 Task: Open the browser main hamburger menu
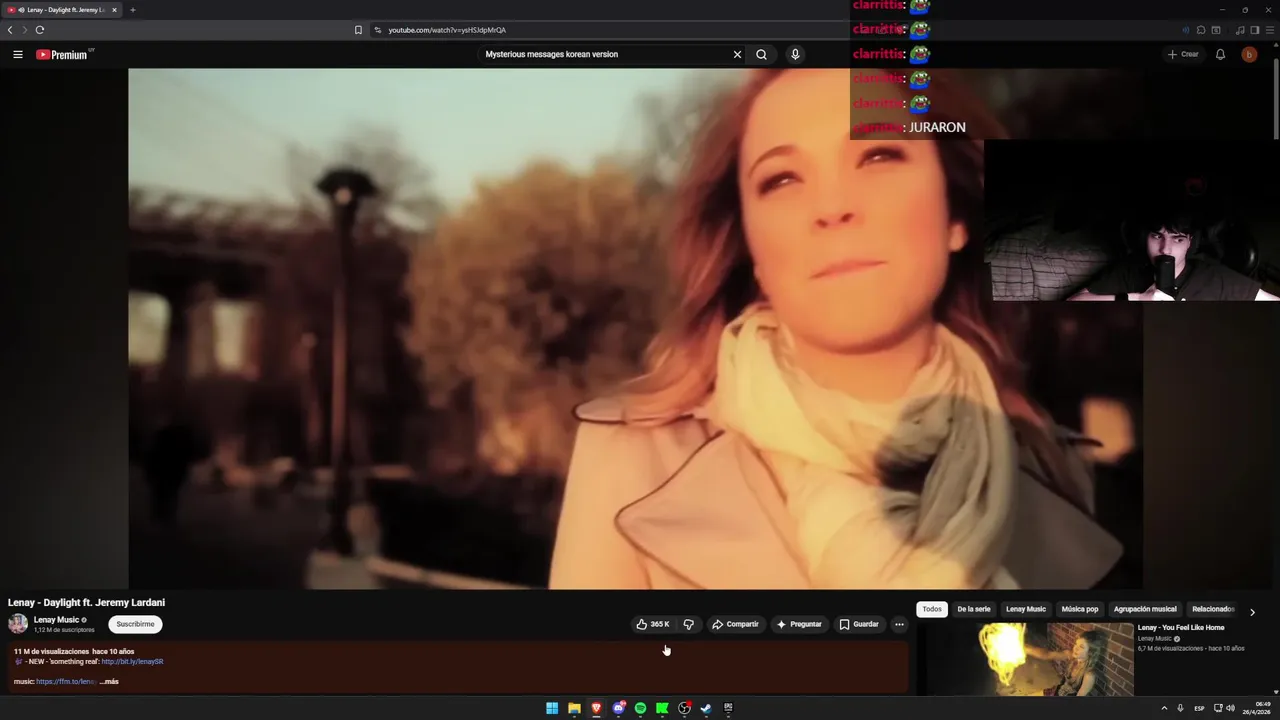tap(1270, 30)
